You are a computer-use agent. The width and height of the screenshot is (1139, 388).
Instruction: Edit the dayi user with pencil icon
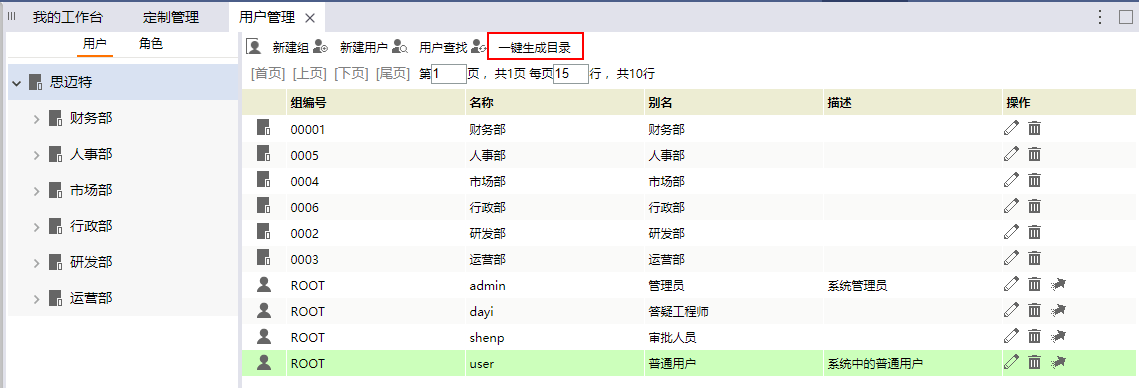pyautogui.click(x=1011, y=310)
